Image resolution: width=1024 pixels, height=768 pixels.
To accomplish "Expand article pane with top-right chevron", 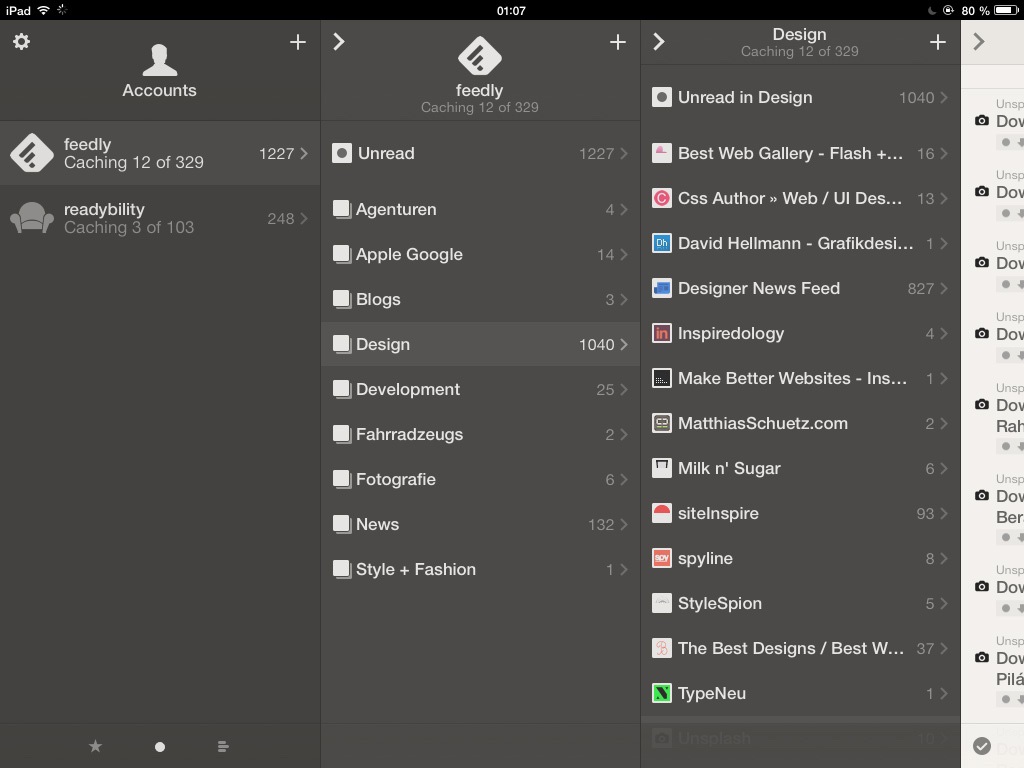I will click(978, 42).
